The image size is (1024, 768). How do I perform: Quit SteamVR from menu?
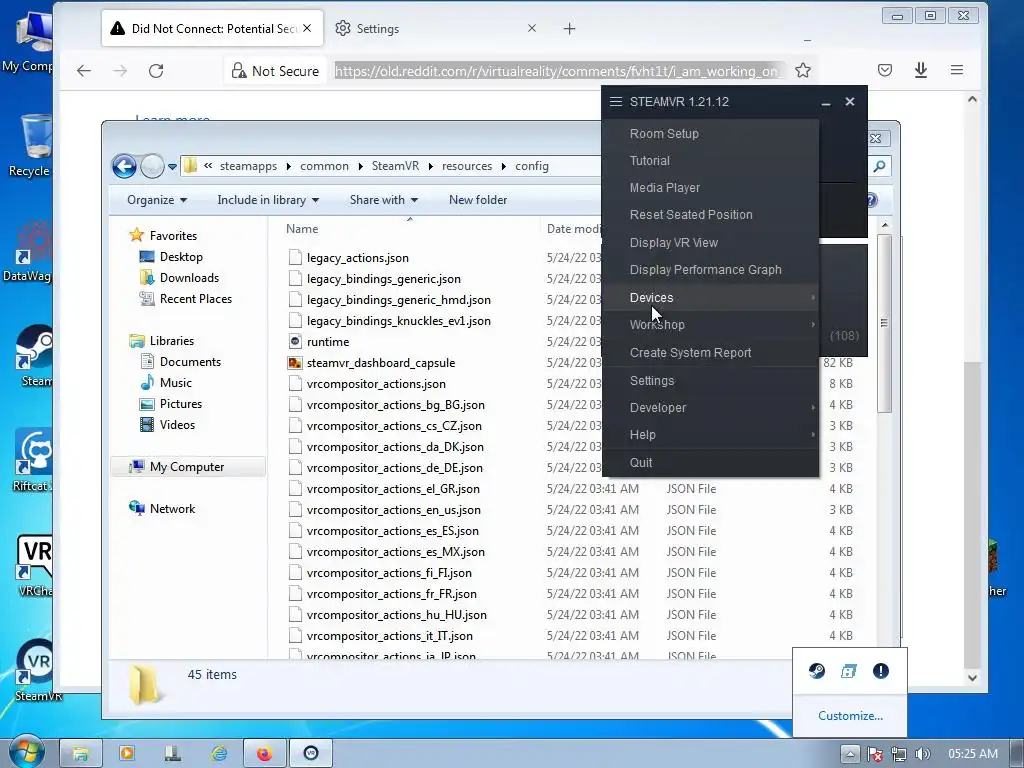711,462
